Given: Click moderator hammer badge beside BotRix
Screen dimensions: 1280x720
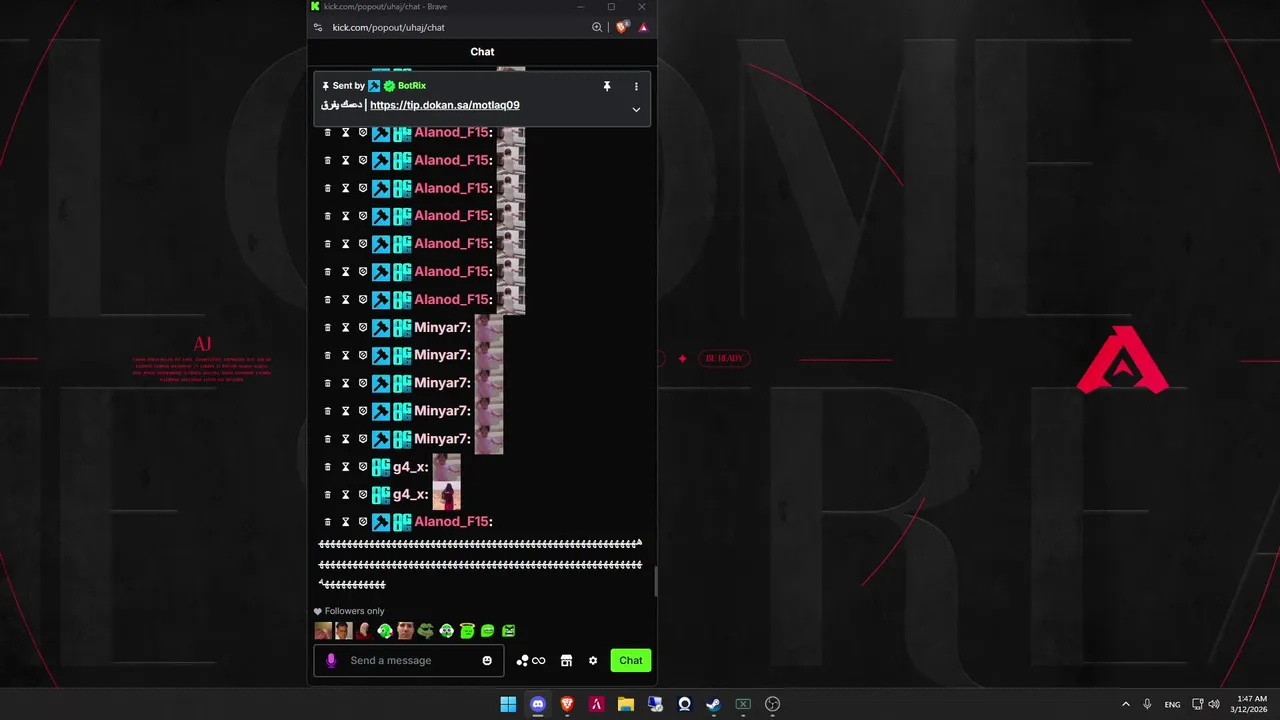Looking at the screenshot, I should coord(374,86).
